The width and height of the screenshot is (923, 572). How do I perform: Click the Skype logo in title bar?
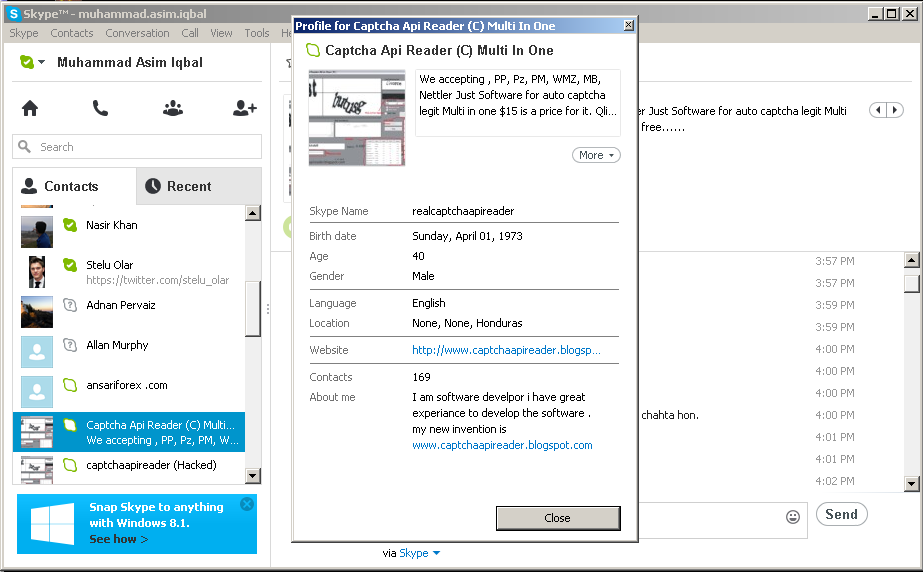tap(14, 14)
